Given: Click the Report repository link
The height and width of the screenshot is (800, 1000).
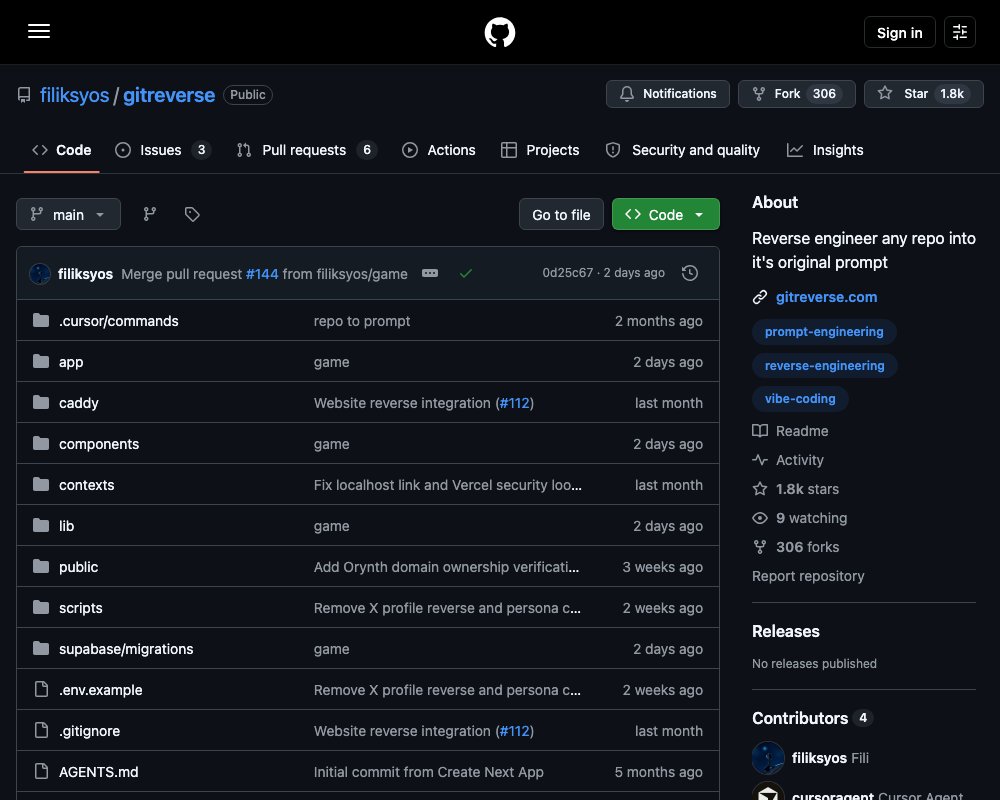Looking at the screenshot, I should [808, 576].
